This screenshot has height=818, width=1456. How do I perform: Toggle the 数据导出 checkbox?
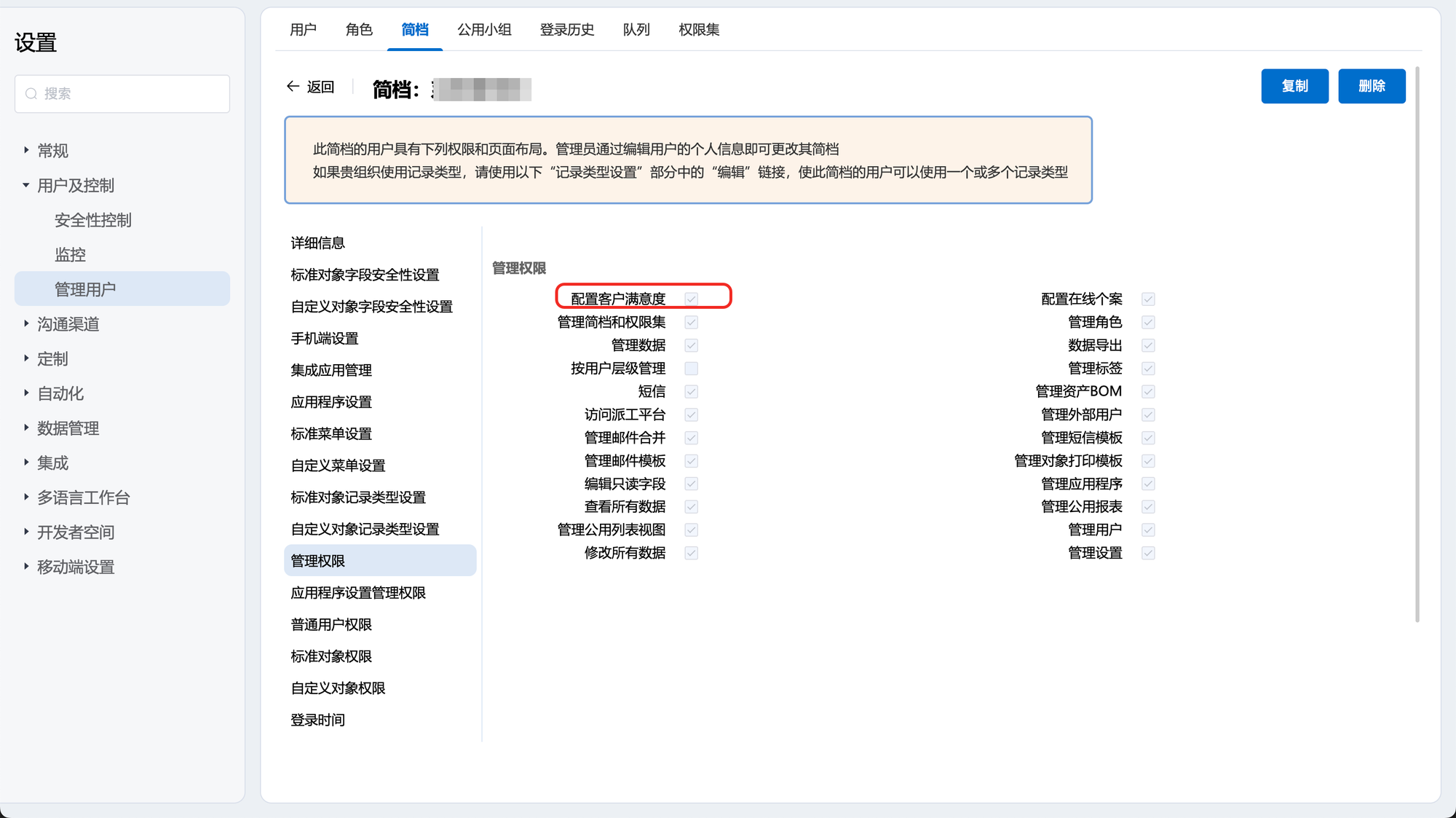(1148, 345)
